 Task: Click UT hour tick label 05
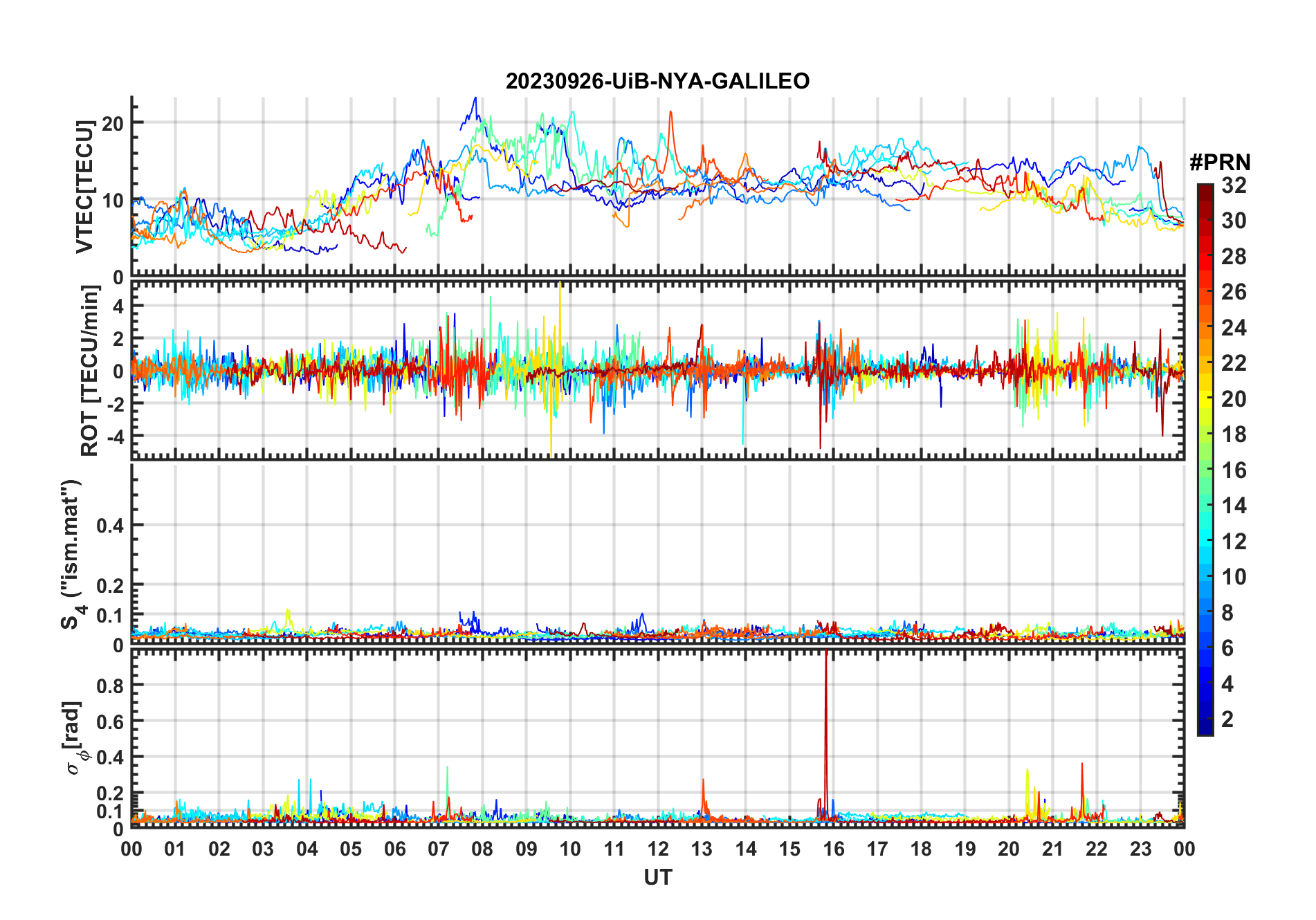pos(351,849)
